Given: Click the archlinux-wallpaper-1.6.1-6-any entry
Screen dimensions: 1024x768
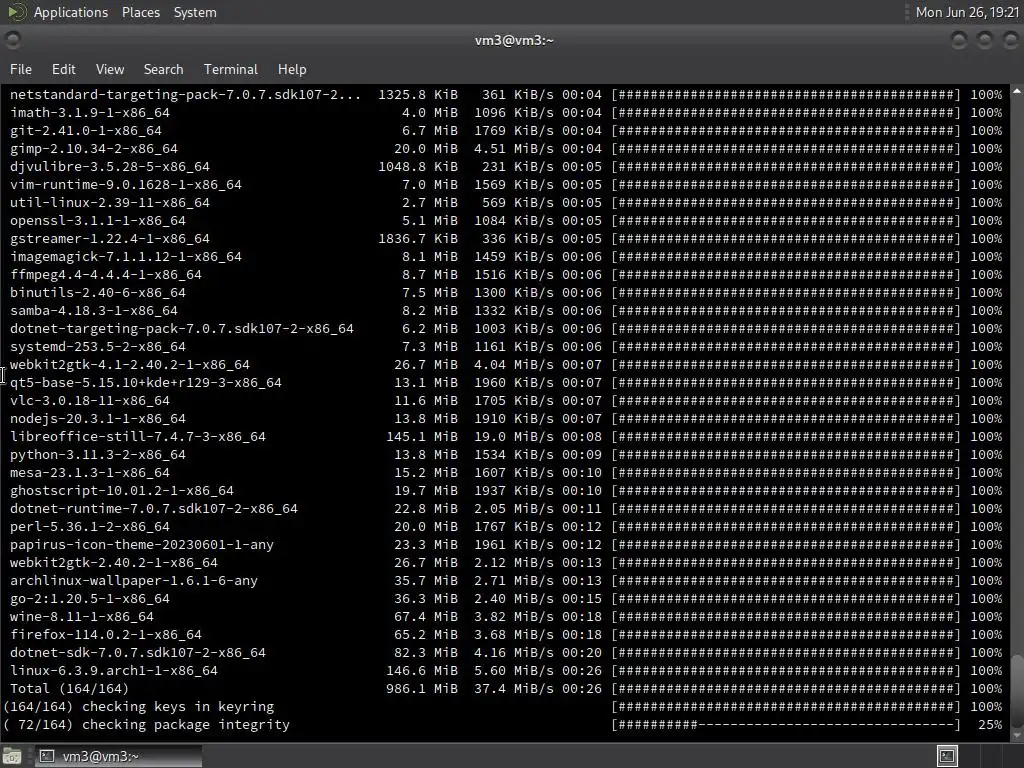Looking at the screenshot, I should 134,581.
